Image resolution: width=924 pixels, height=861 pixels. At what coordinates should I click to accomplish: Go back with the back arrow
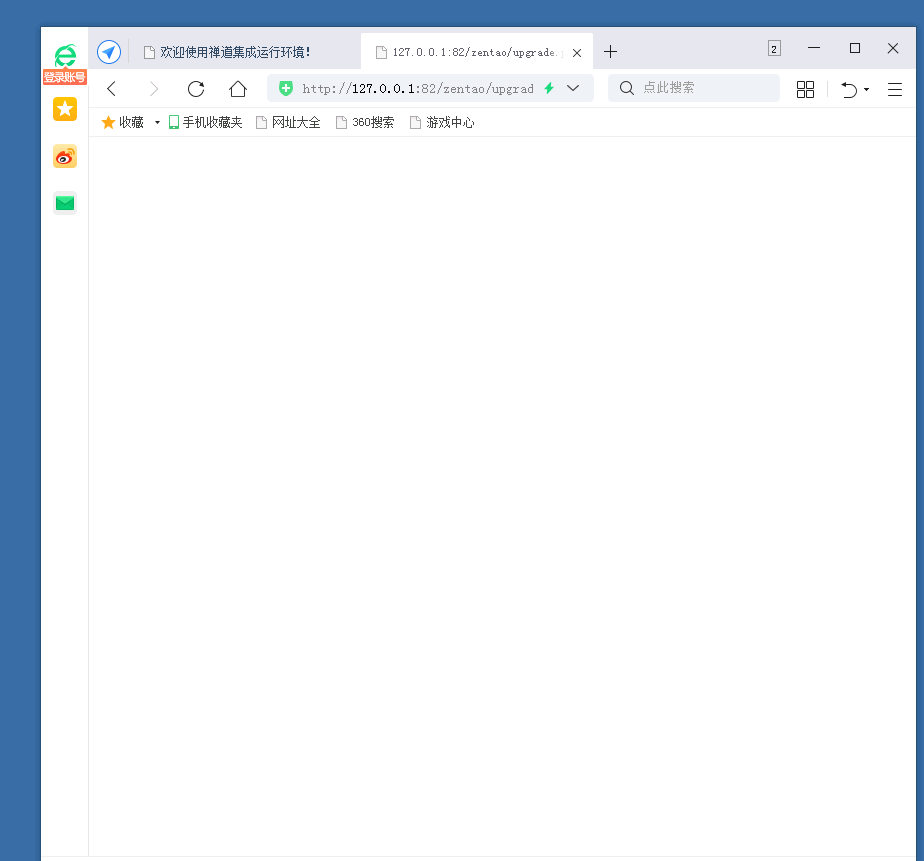pyautogui.click(x=111, y=89)
